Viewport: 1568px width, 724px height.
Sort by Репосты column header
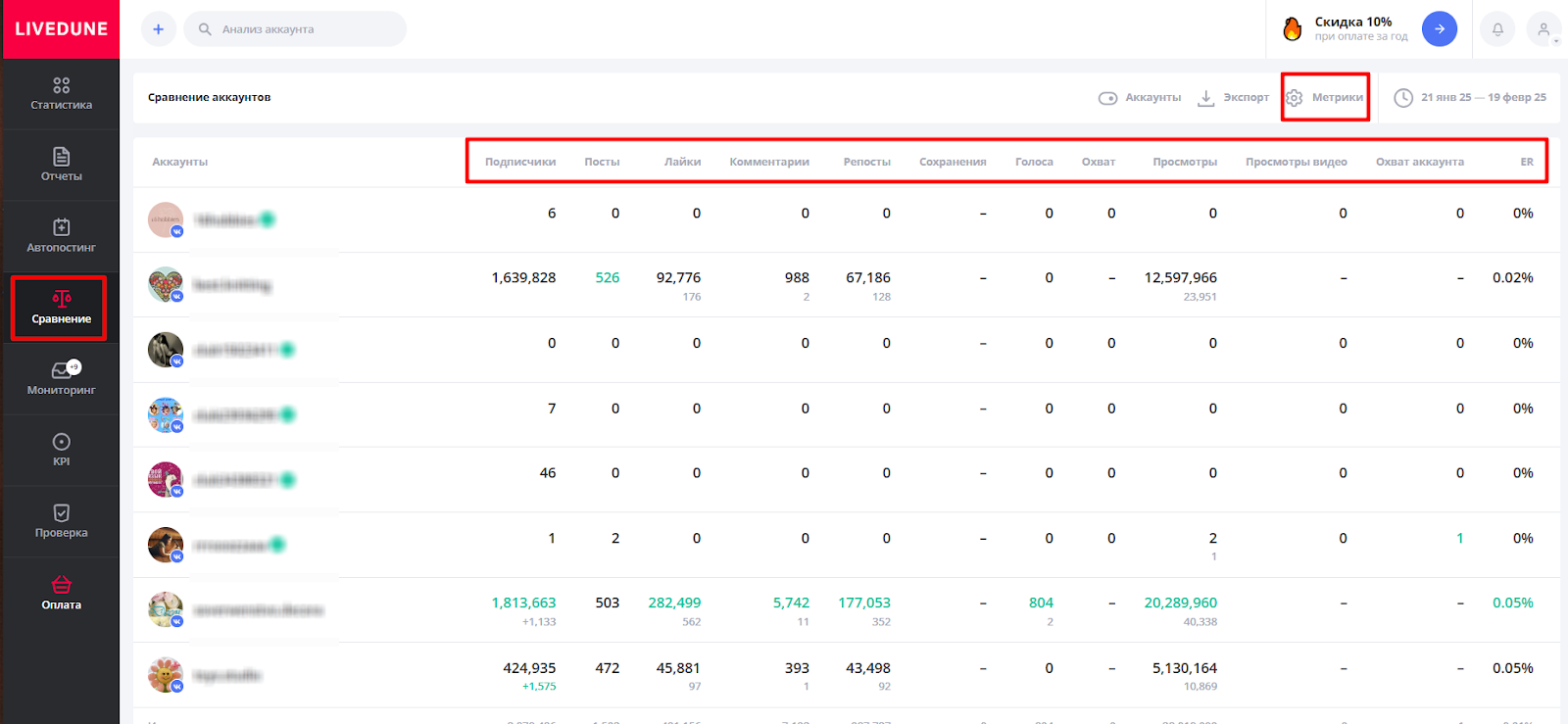[867, 162]
